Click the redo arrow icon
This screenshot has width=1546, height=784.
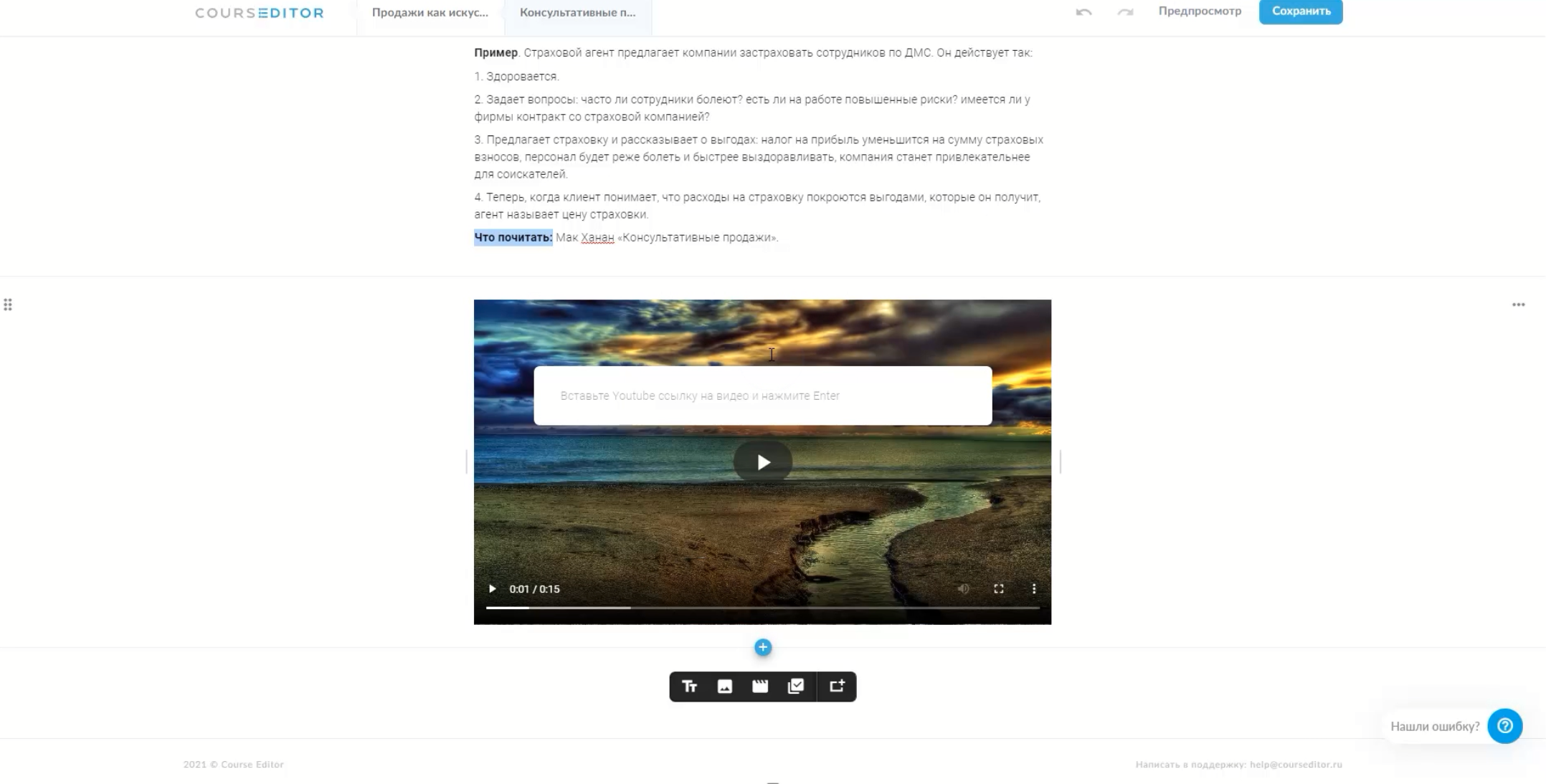[1124, 11]
